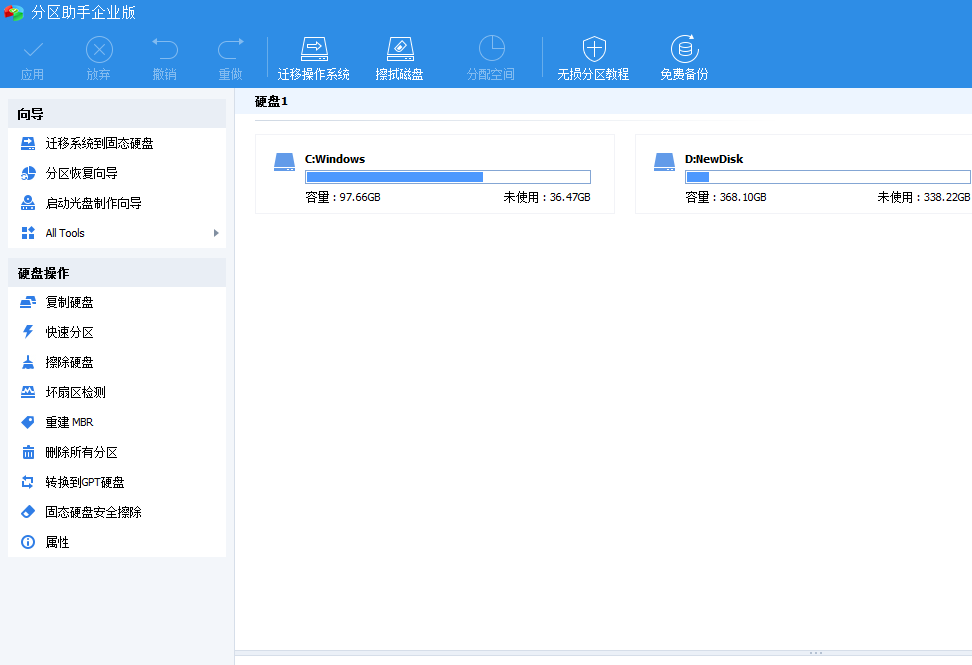This screenshot has height=665, width=972.
Task: Click the 应用 (Apply) toolbar icon
Action: tap(32, 50)
